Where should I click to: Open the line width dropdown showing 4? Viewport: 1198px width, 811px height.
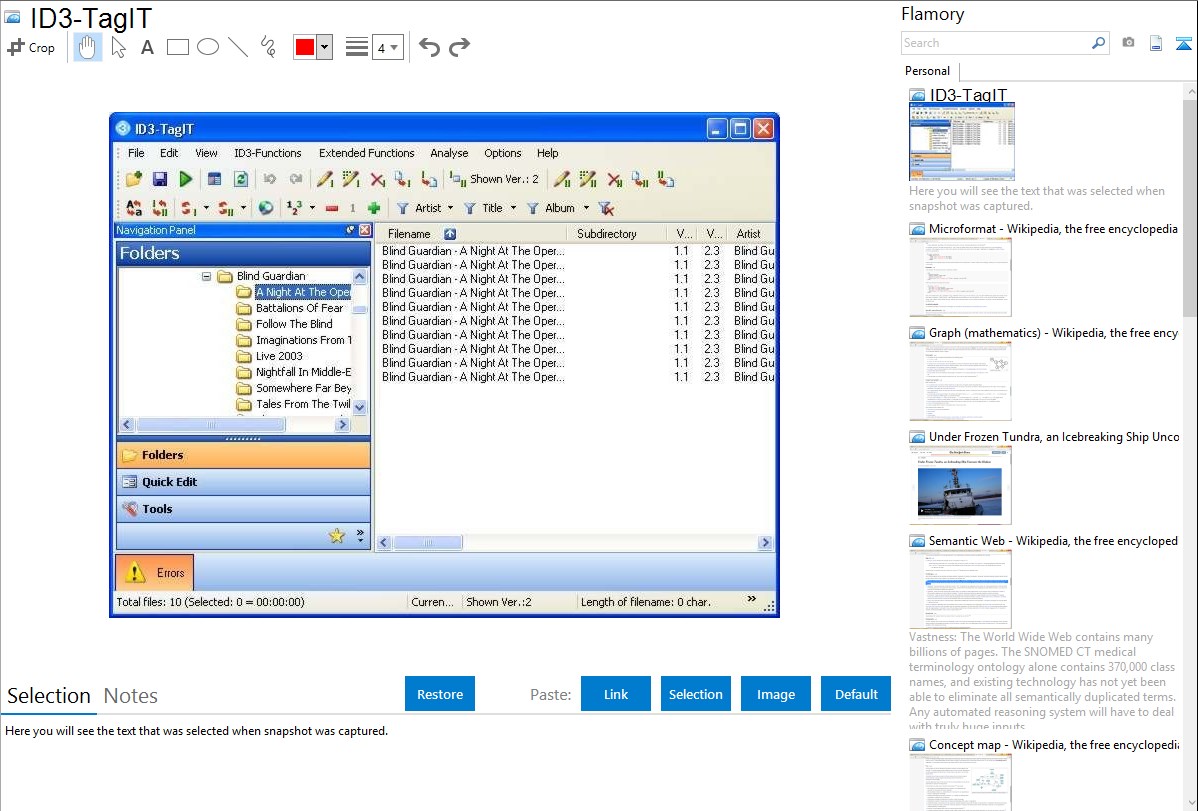click(x=387, y=47)
